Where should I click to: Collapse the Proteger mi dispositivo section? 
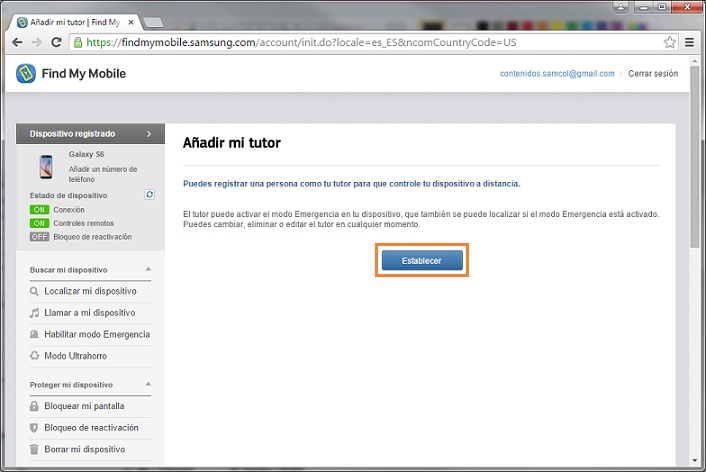coord(148,384)
